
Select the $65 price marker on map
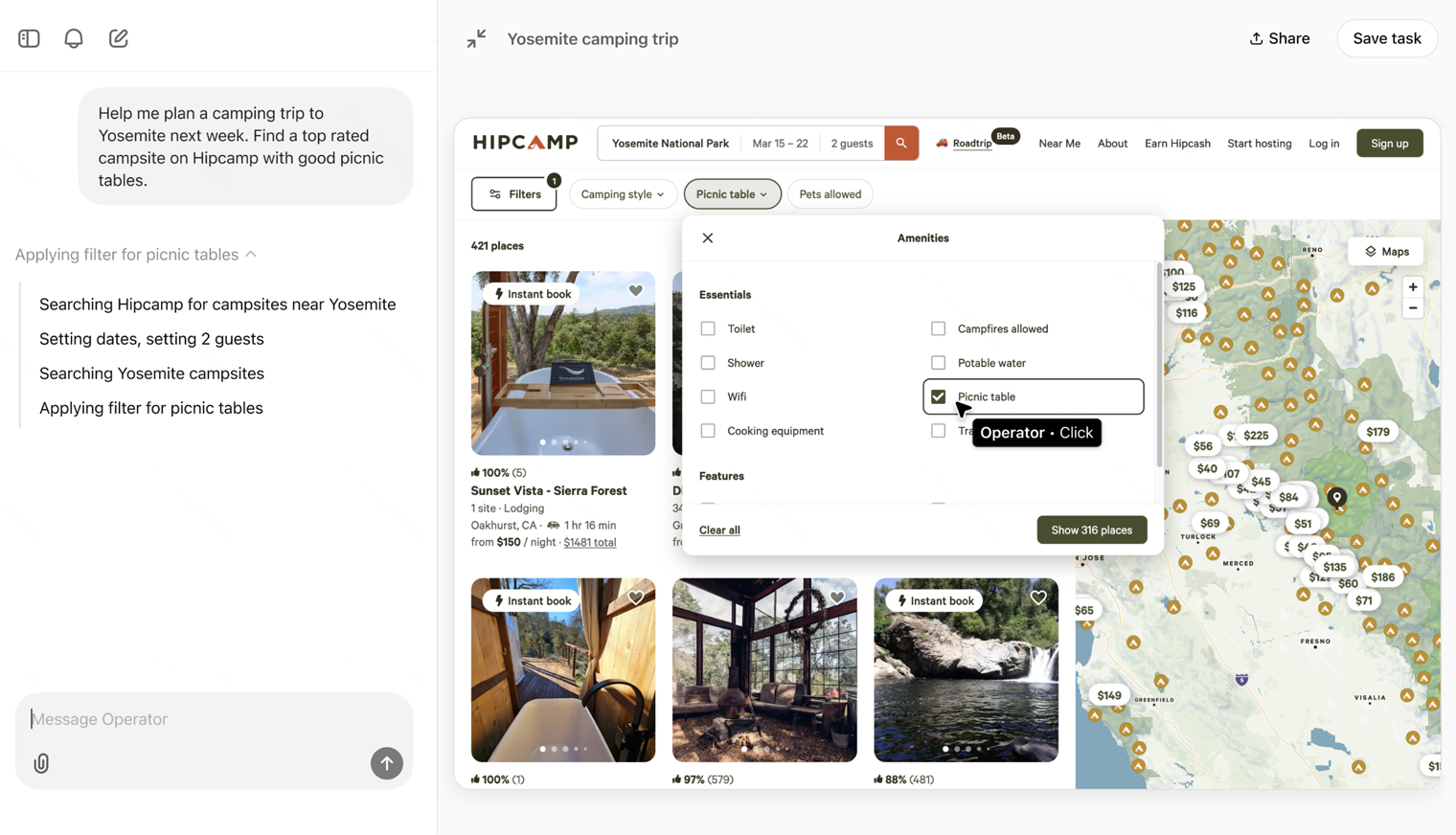click(1084, 610)
